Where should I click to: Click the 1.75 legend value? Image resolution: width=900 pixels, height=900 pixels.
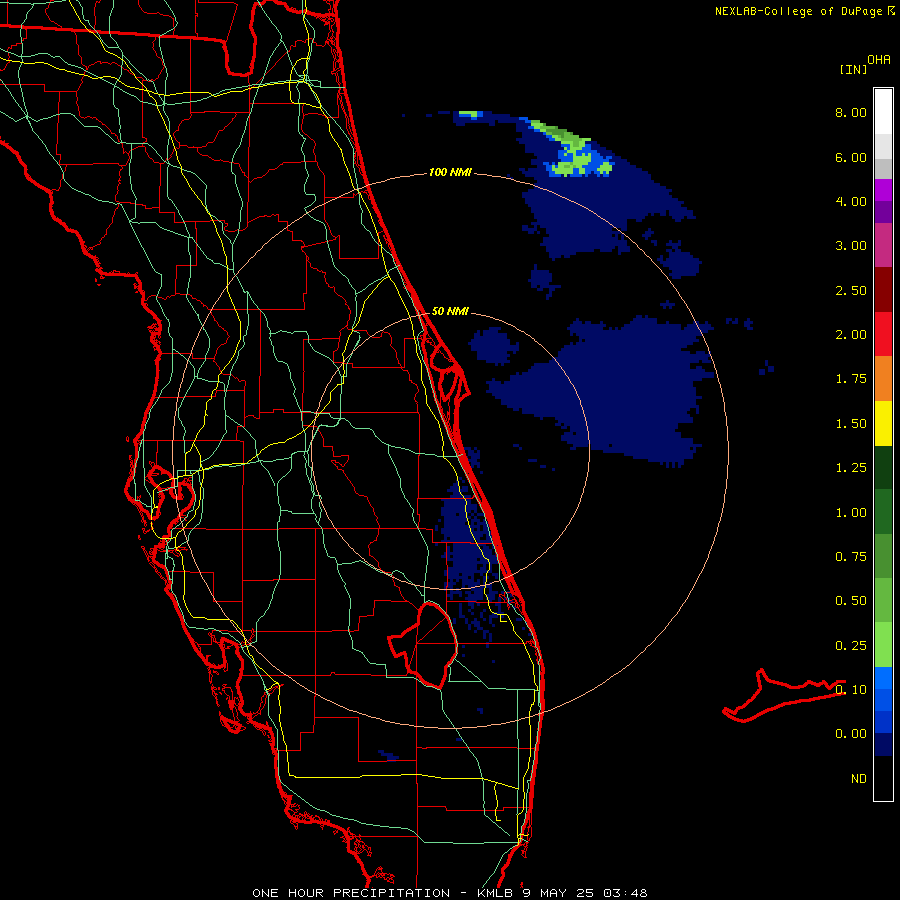coord(851,379)
